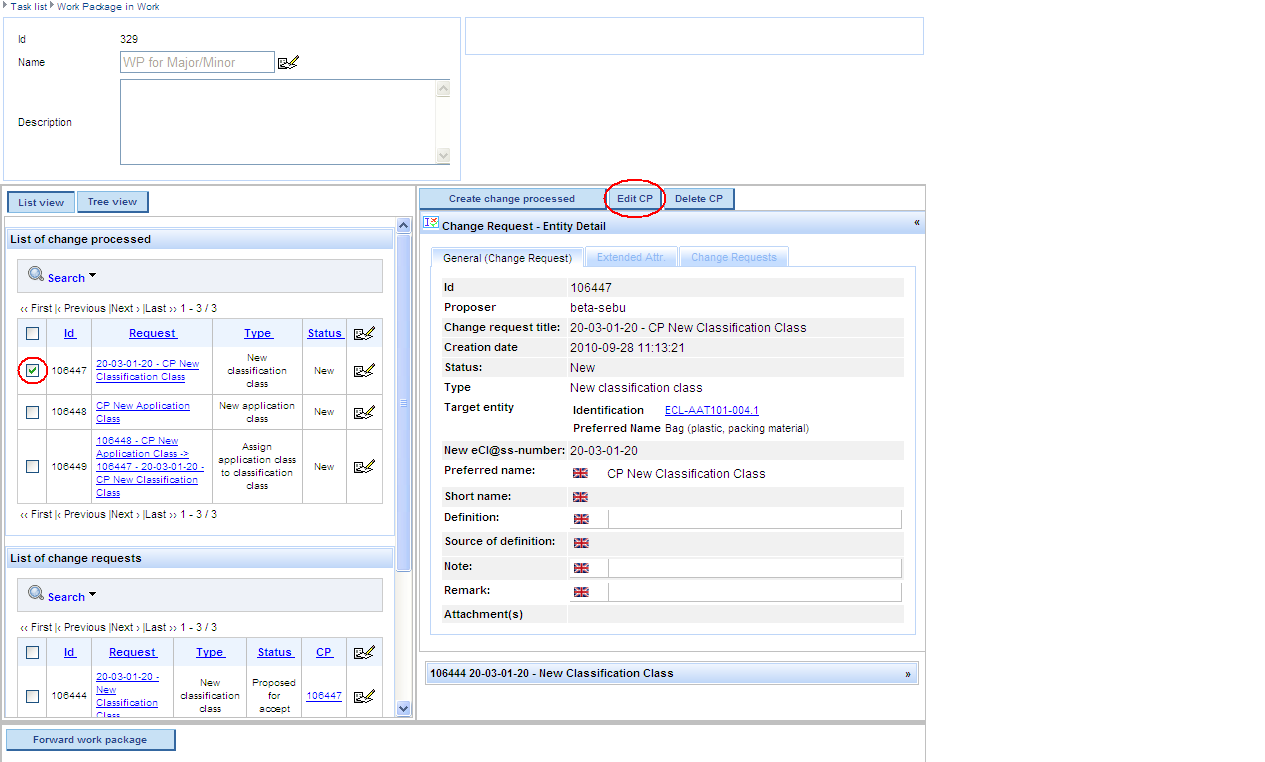Screen dimensions: 1265x762
Task: Click edit icon for change row 106449
Action: [364, 467]
